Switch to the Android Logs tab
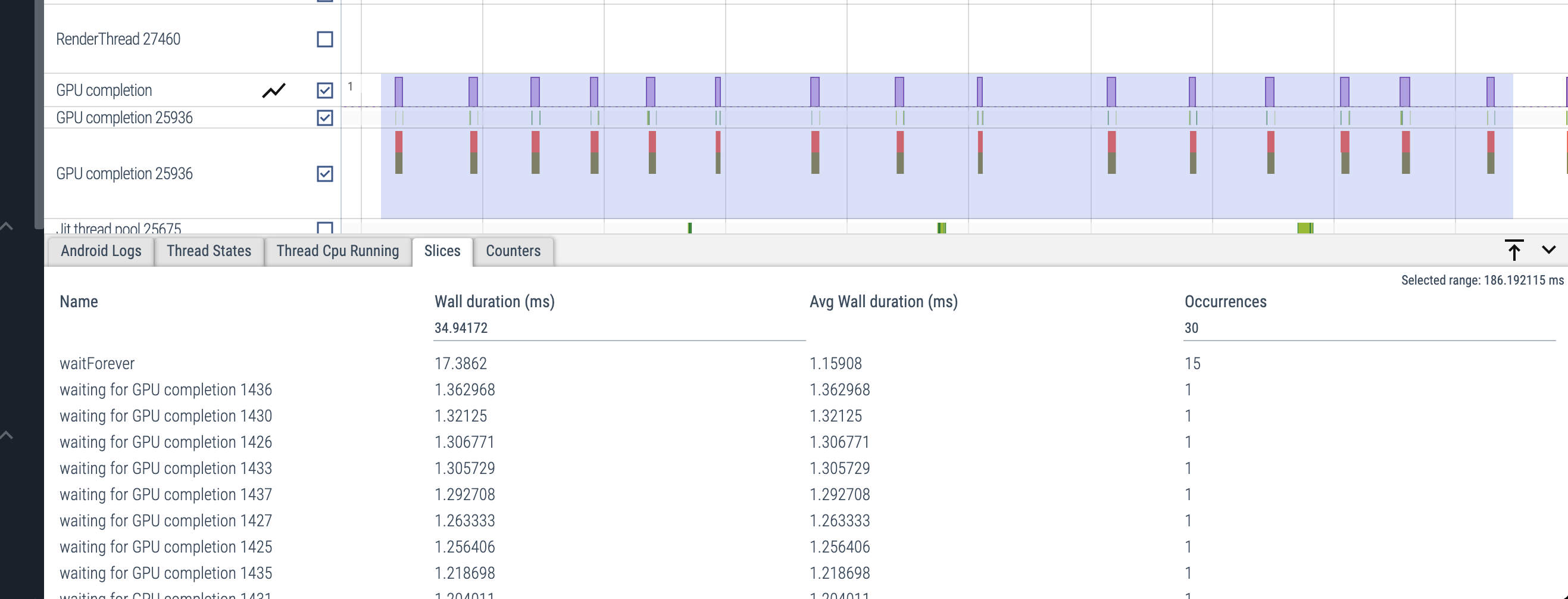The height and width of the screenshot is (599, 1568). (x=101, y=251)
